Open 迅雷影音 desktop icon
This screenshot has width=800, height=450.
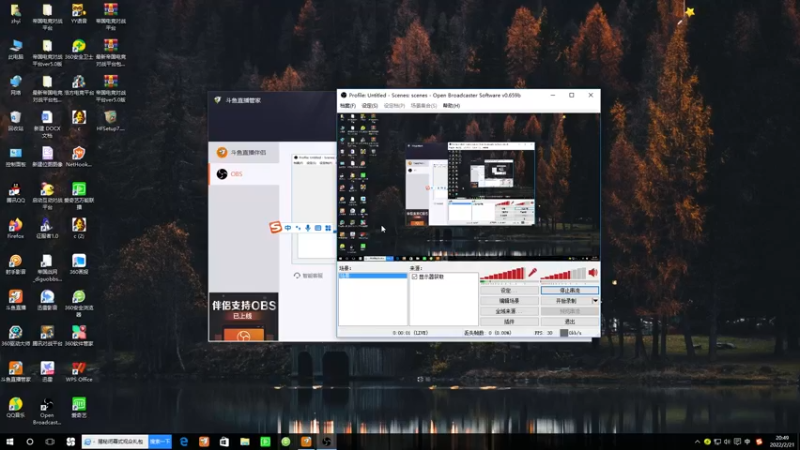47,300
